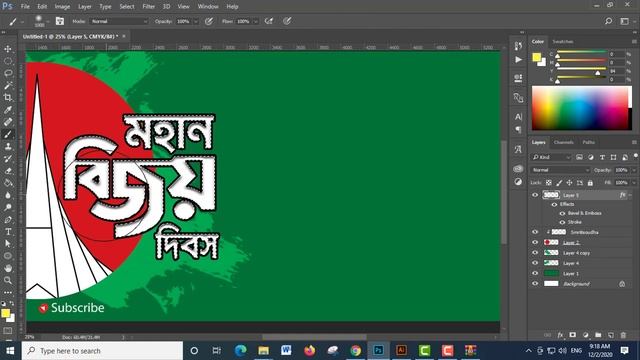Open the brush Opacity dropdown arrow
The image size is (640, 360).
tap(196, 21)
